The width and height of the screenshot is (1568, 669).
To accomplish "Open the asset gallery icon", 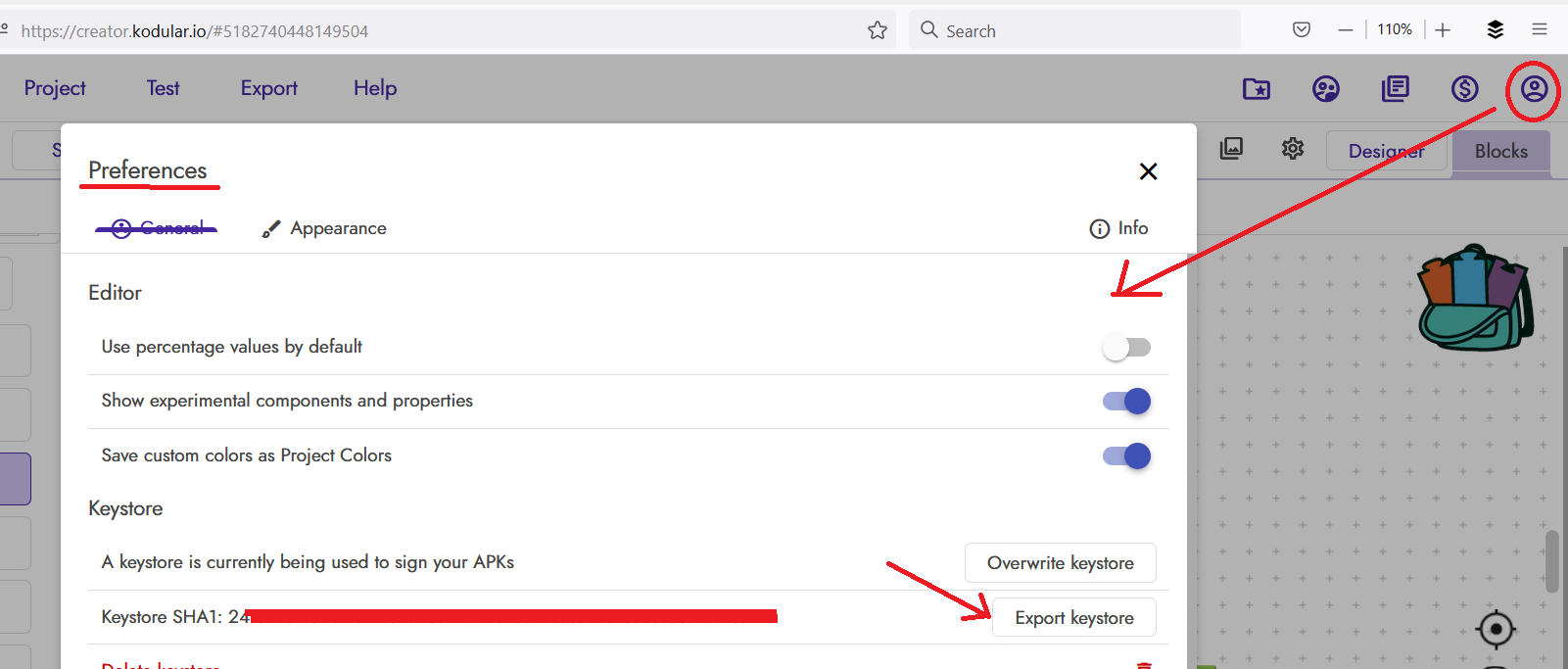I will click(1231, 149).
